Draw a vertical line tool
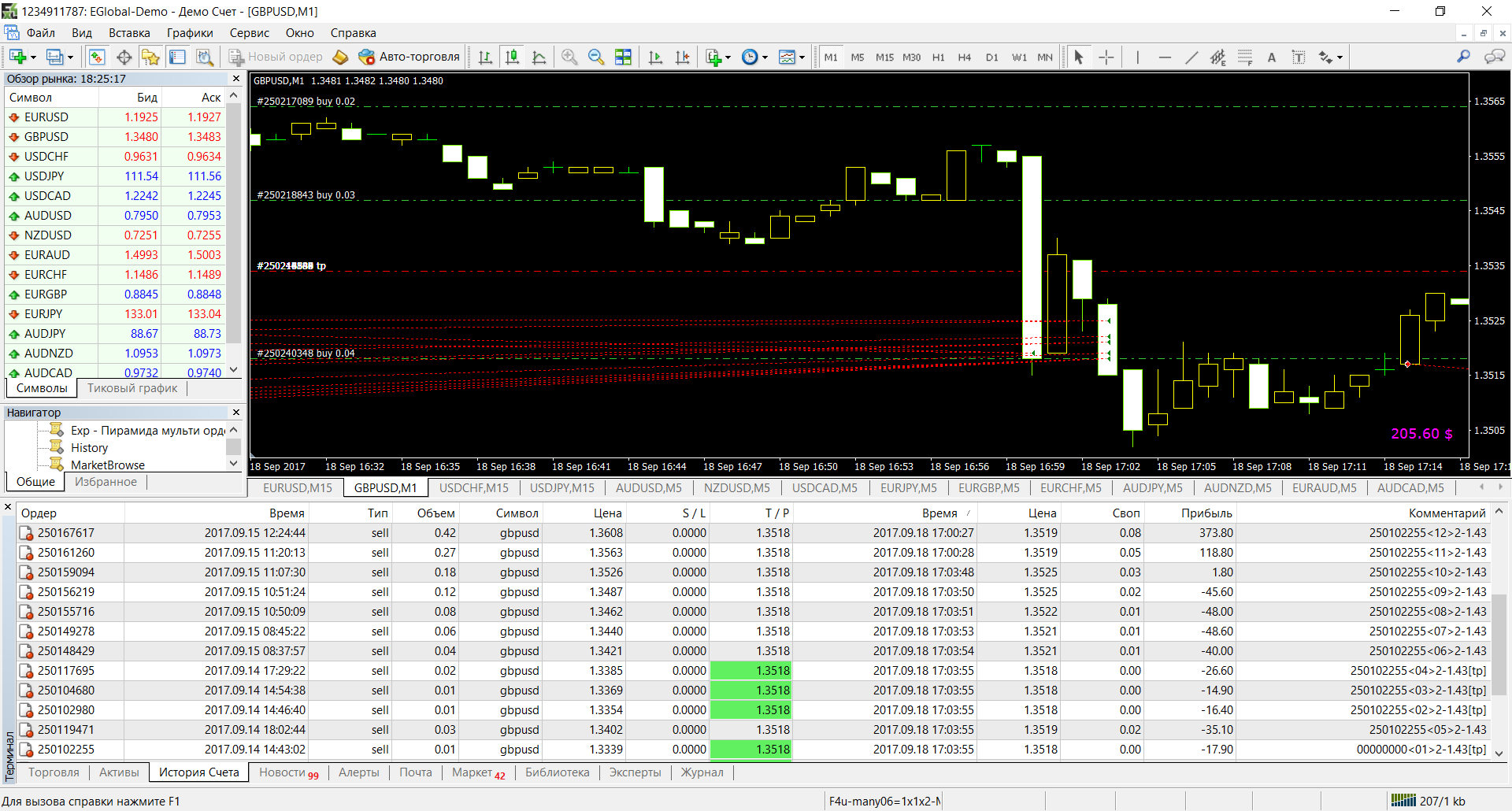This screenshot has width=1512, height=811. [x=1138, y=57]
